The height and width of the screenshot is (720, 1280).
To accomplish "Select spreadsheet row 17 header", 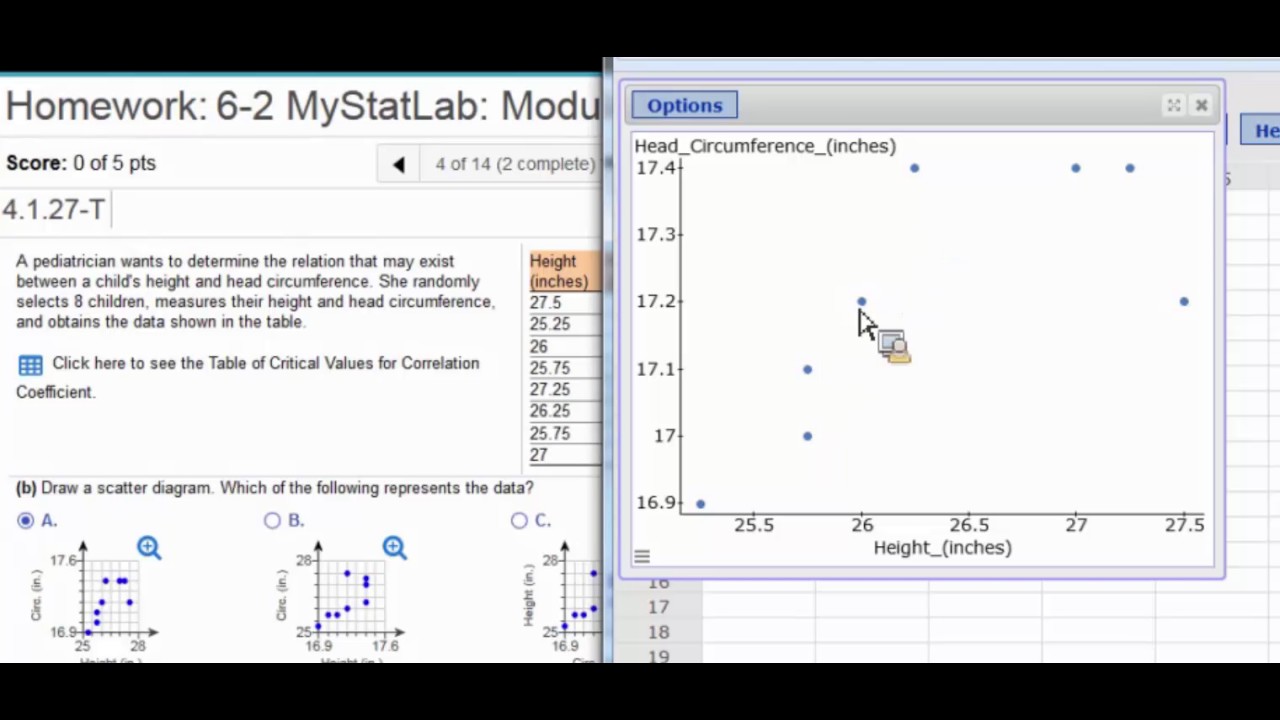I will [x=658, y=607].
